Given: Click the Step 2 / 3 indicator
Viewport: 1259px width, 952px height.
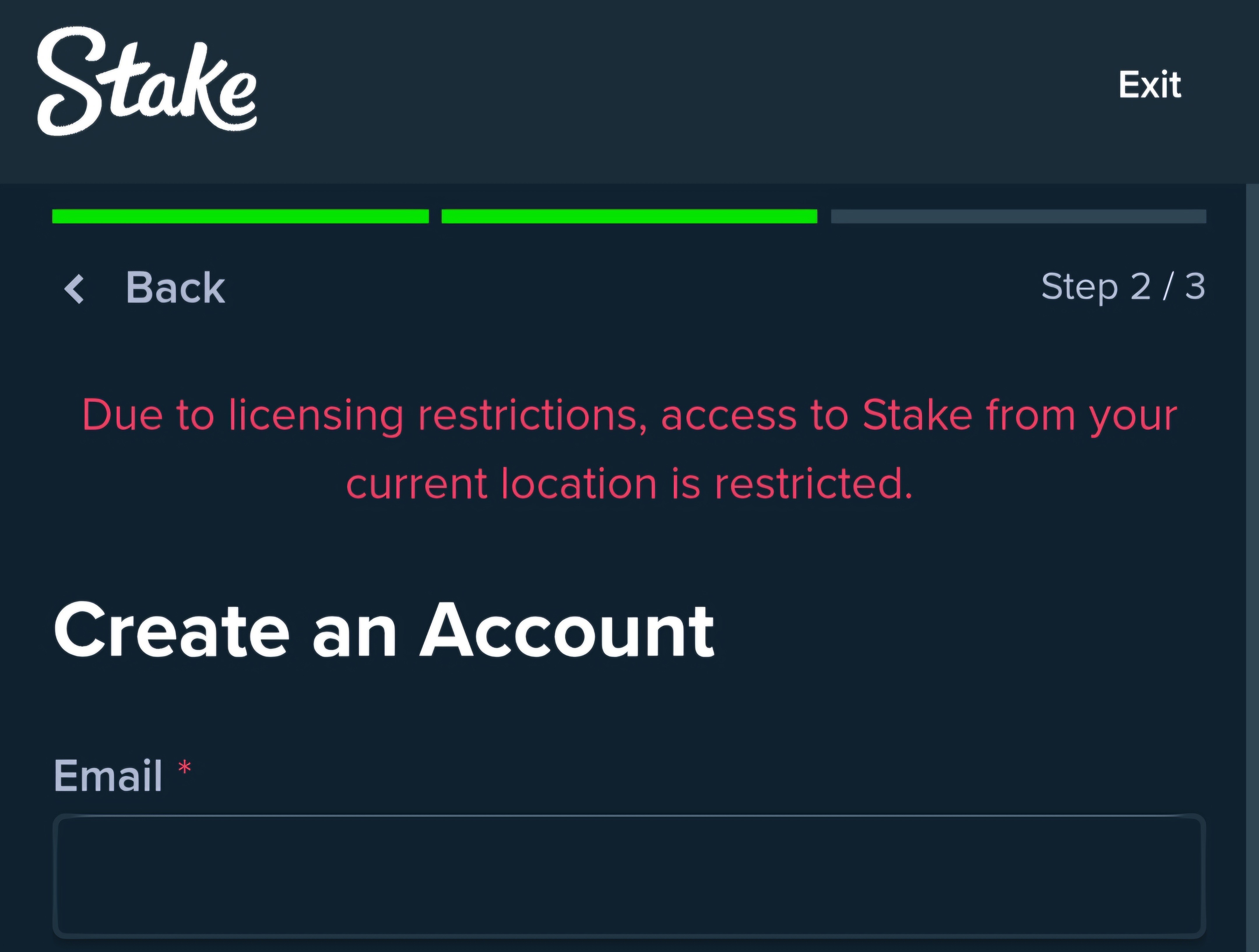Looking at the screenshot, I should (x=1123, y=286).
